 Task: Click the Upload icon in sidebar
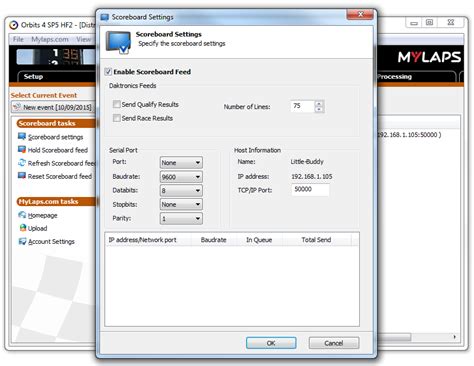[23, 228]
